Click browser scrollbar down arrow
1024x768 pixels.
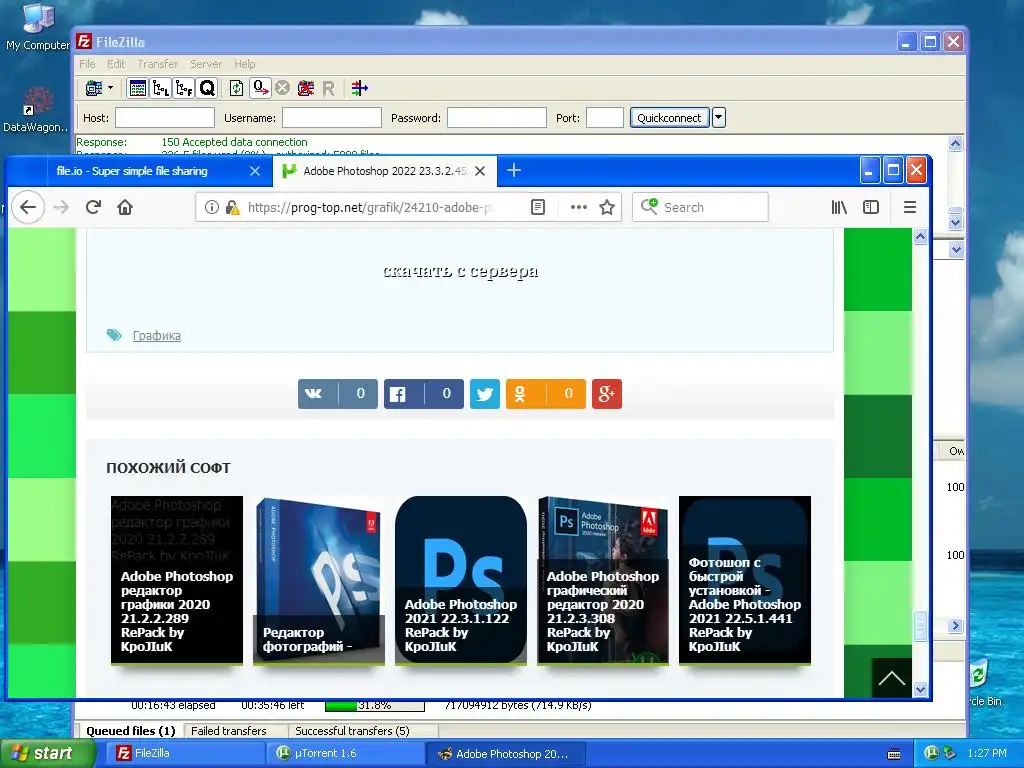click(x=920, y=689)
